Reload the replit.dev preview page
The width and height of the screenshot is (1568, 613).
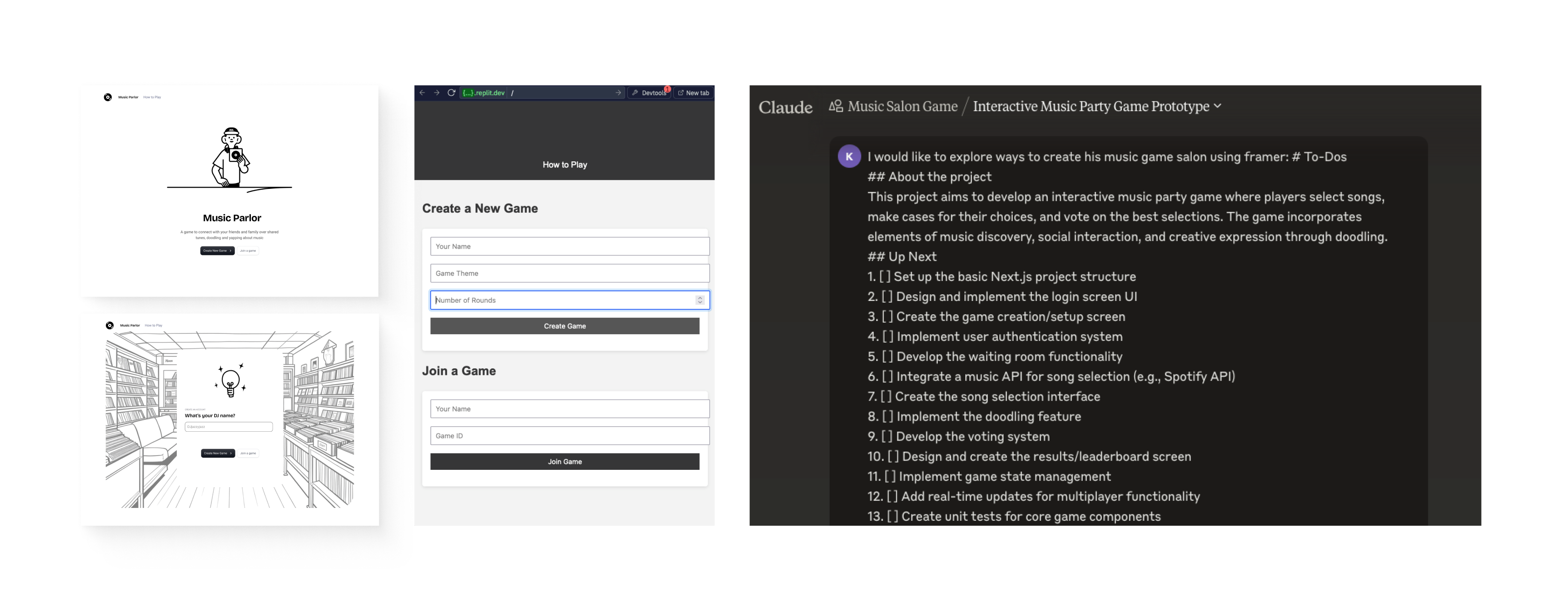(x=451, y=93)
